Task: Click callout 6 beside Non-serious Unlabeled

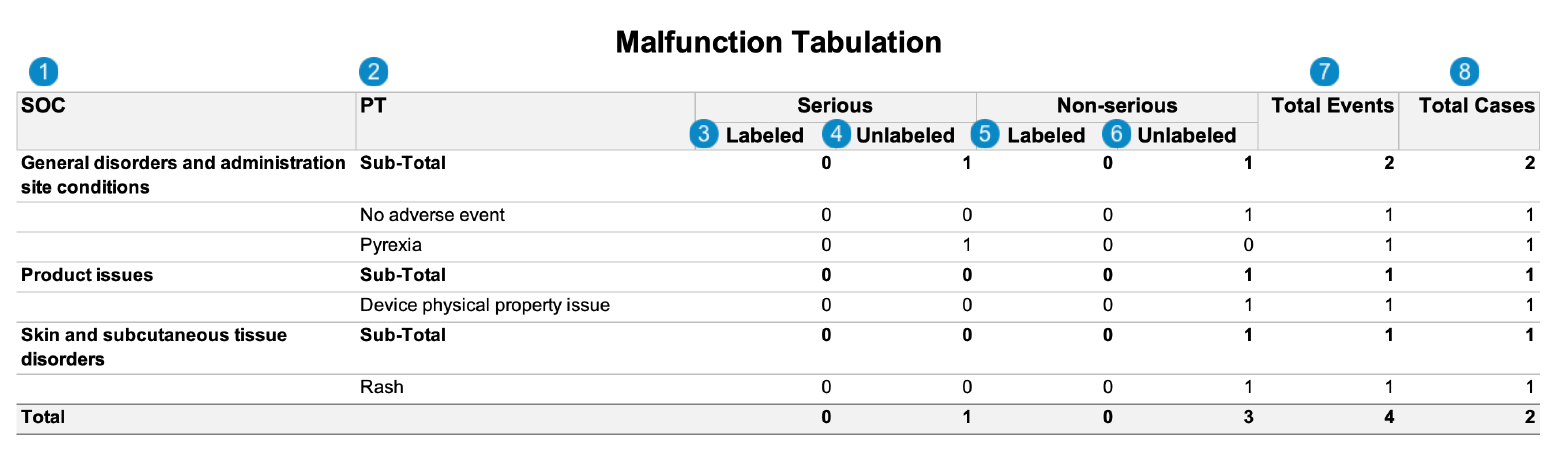Action: [1118, 135]
